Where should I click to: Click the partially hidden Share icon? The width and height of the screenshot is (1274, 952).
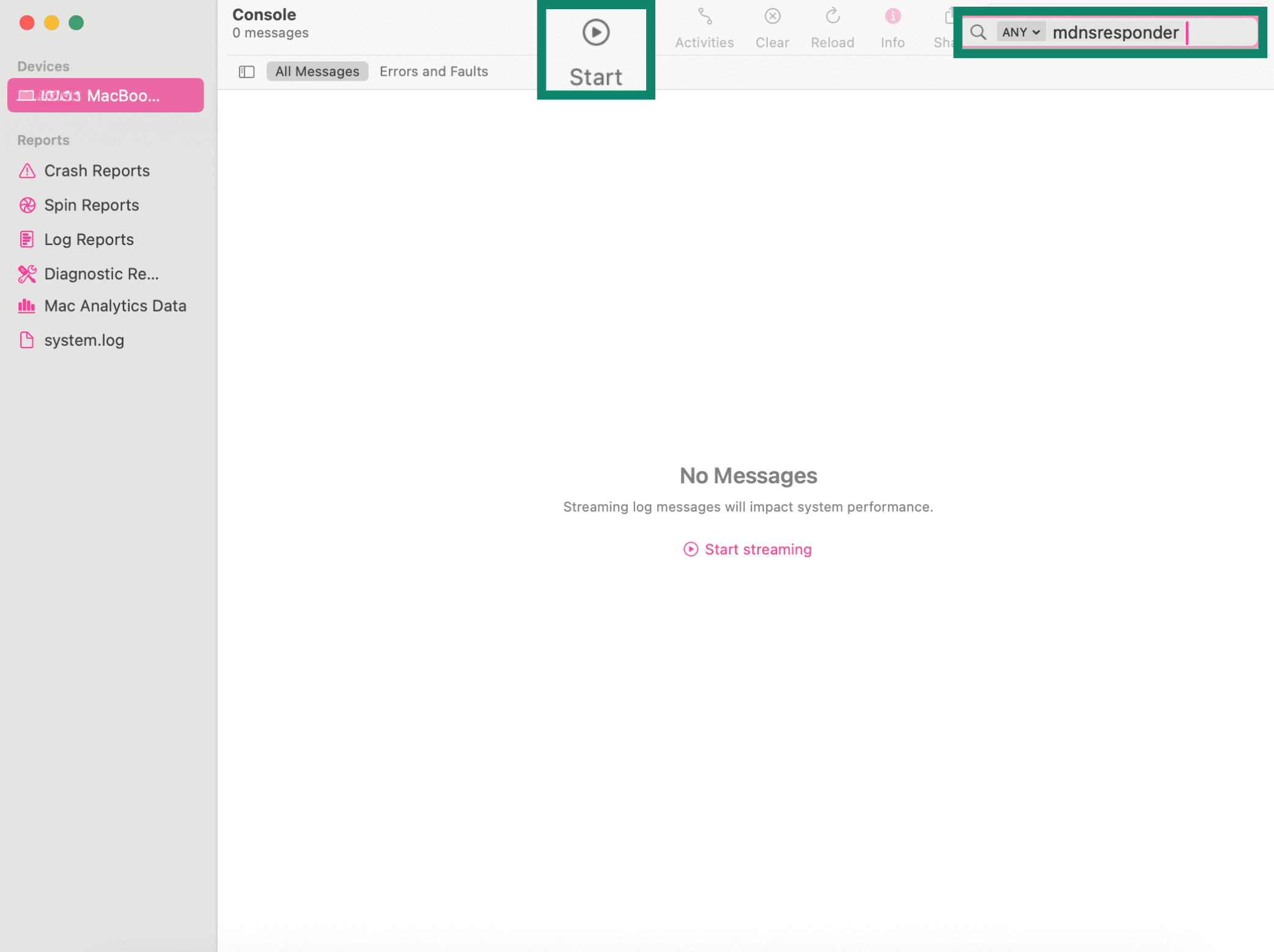[x=948, y=18]
